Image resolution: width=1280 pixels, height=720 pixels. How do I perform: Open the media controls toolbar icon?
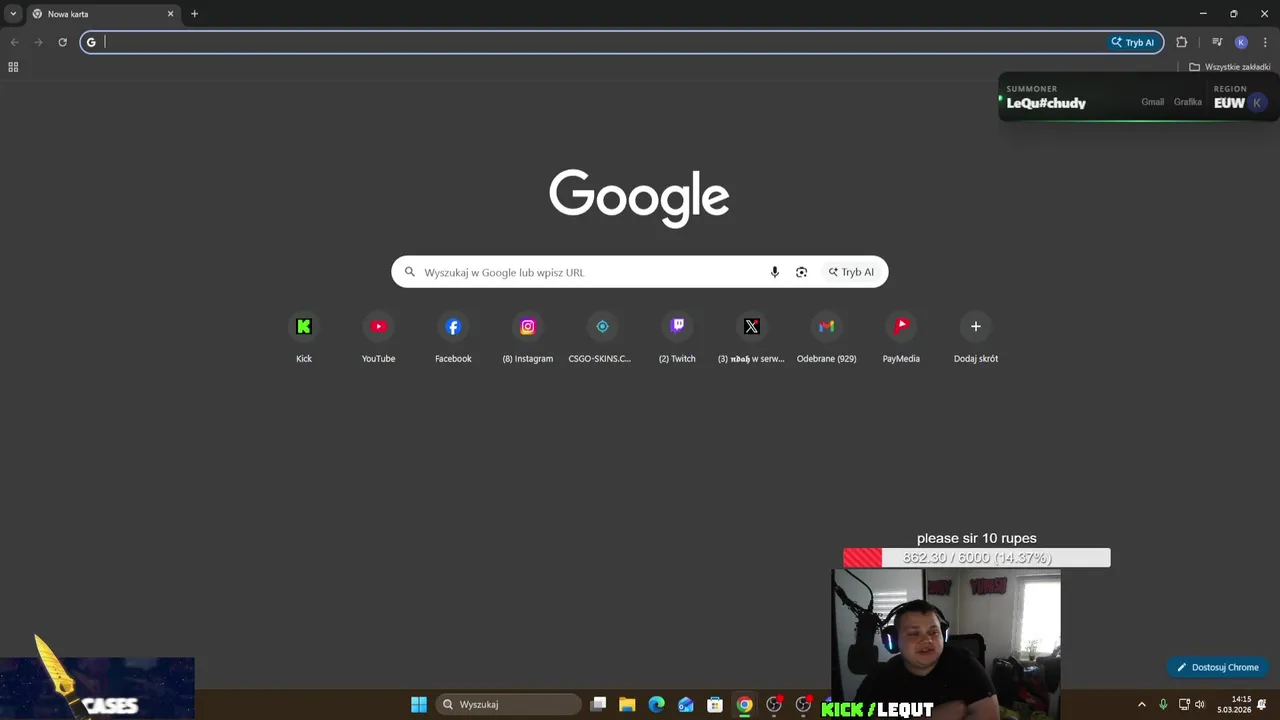point(1217,42)
